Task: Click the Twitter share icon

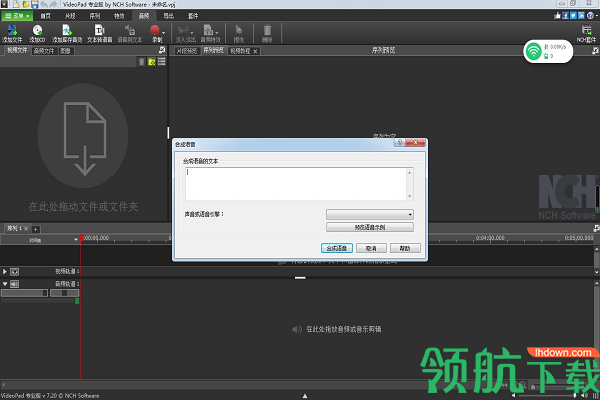Action: [573, 15]
